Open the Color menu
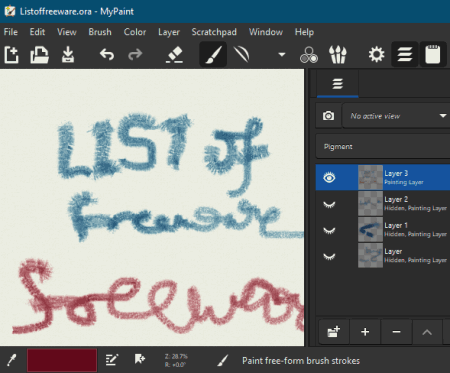Viewport: 450px width, 373px height. click(135, 32)
